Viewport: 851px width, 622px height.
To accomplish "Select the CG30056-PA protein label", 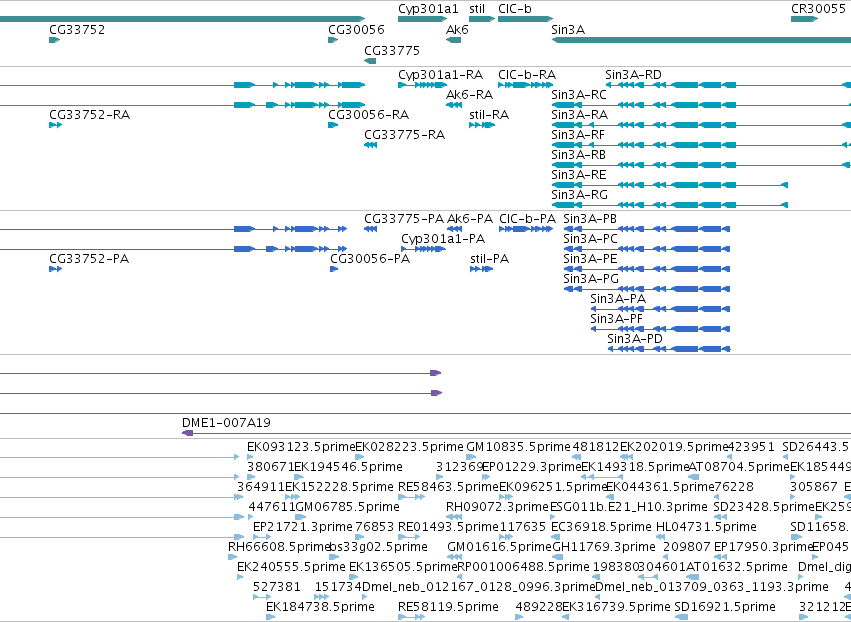I will point(370,259).
